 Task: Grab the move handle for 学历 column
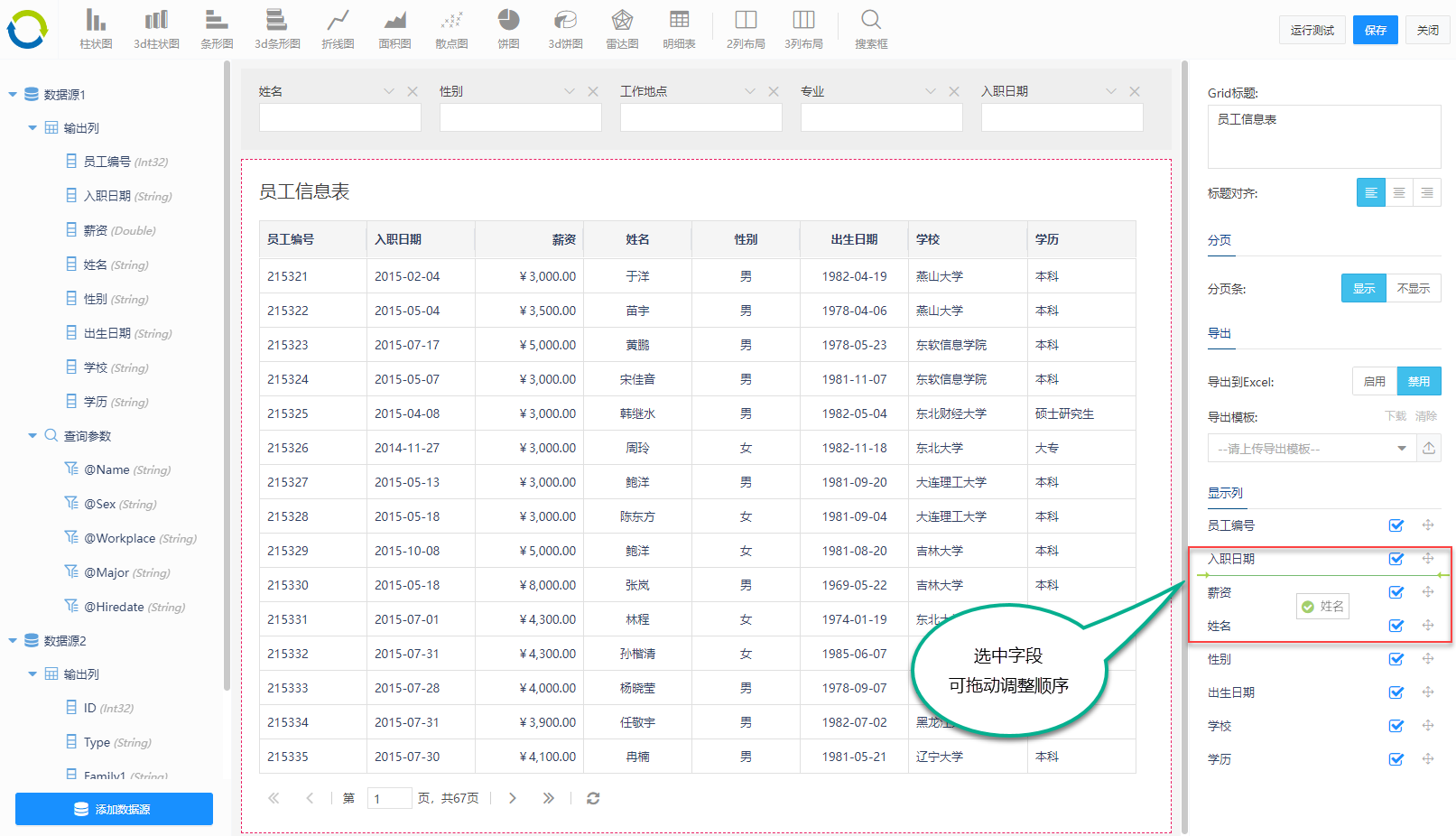tap(1428, 758)
